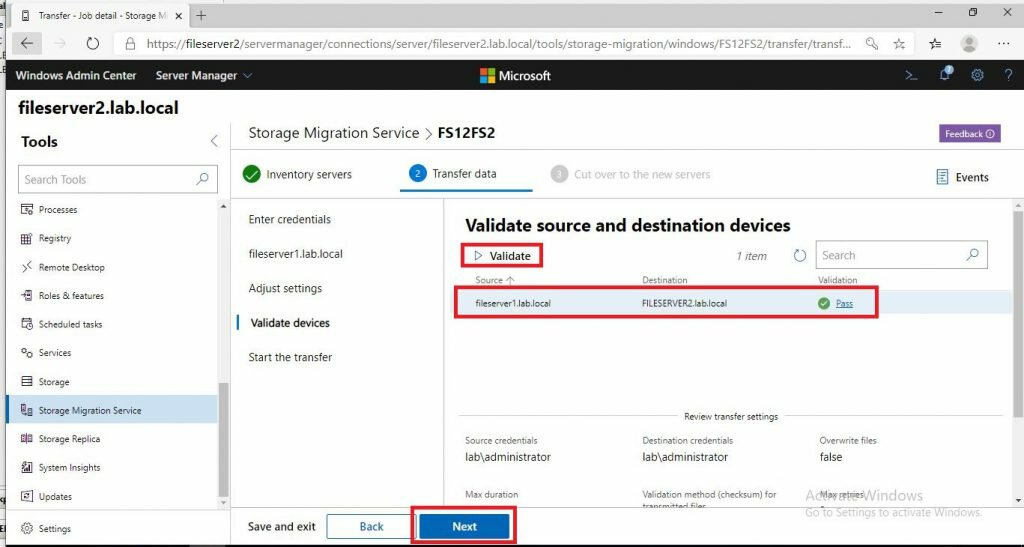Image resolution: width=1024 pixels, height=547 pixels.
Task: Add the page to favorites with the star icon
Action: pyautogui.click(x=899, y=44)
